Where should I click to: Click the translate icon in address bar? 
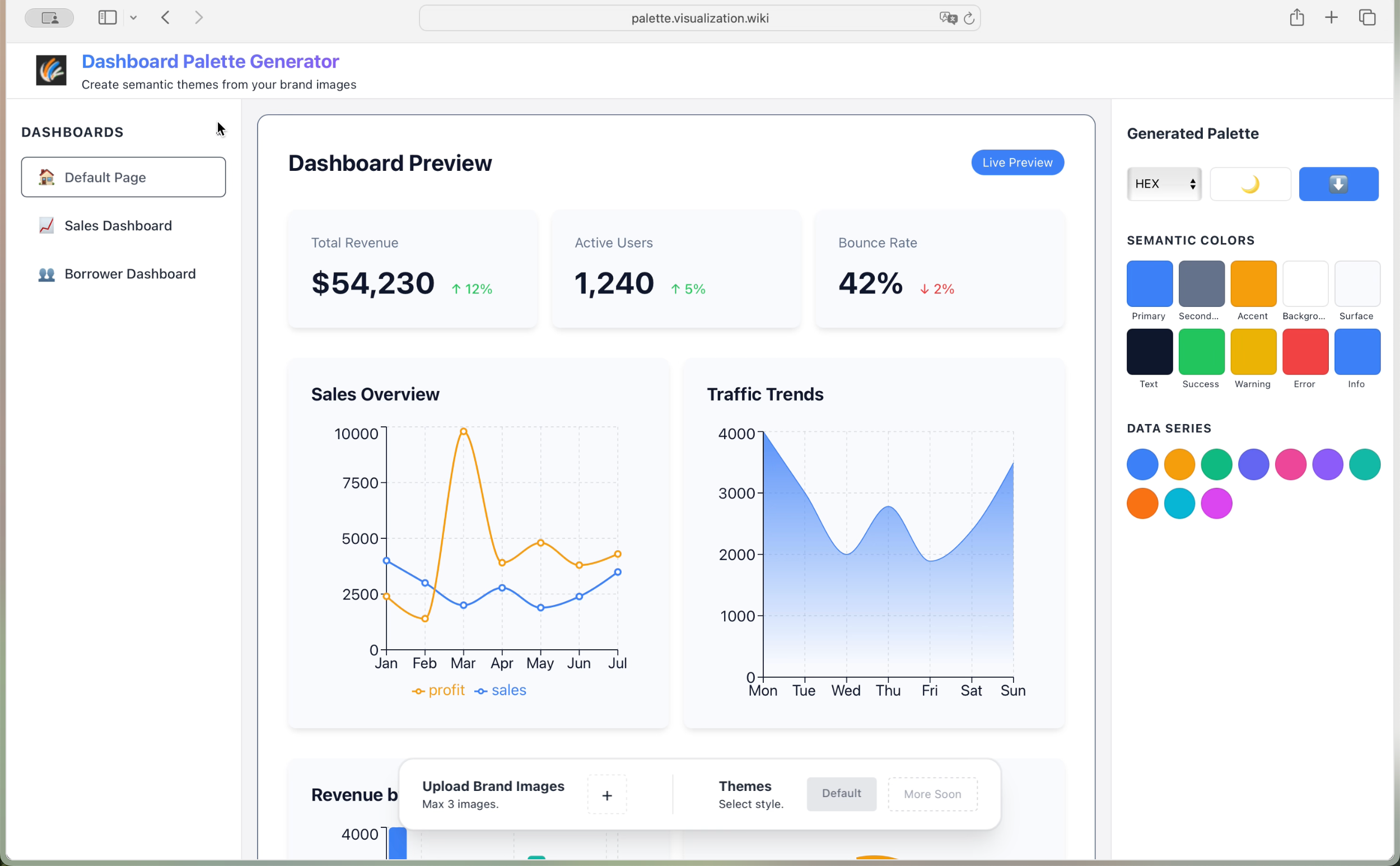point(948,18)
